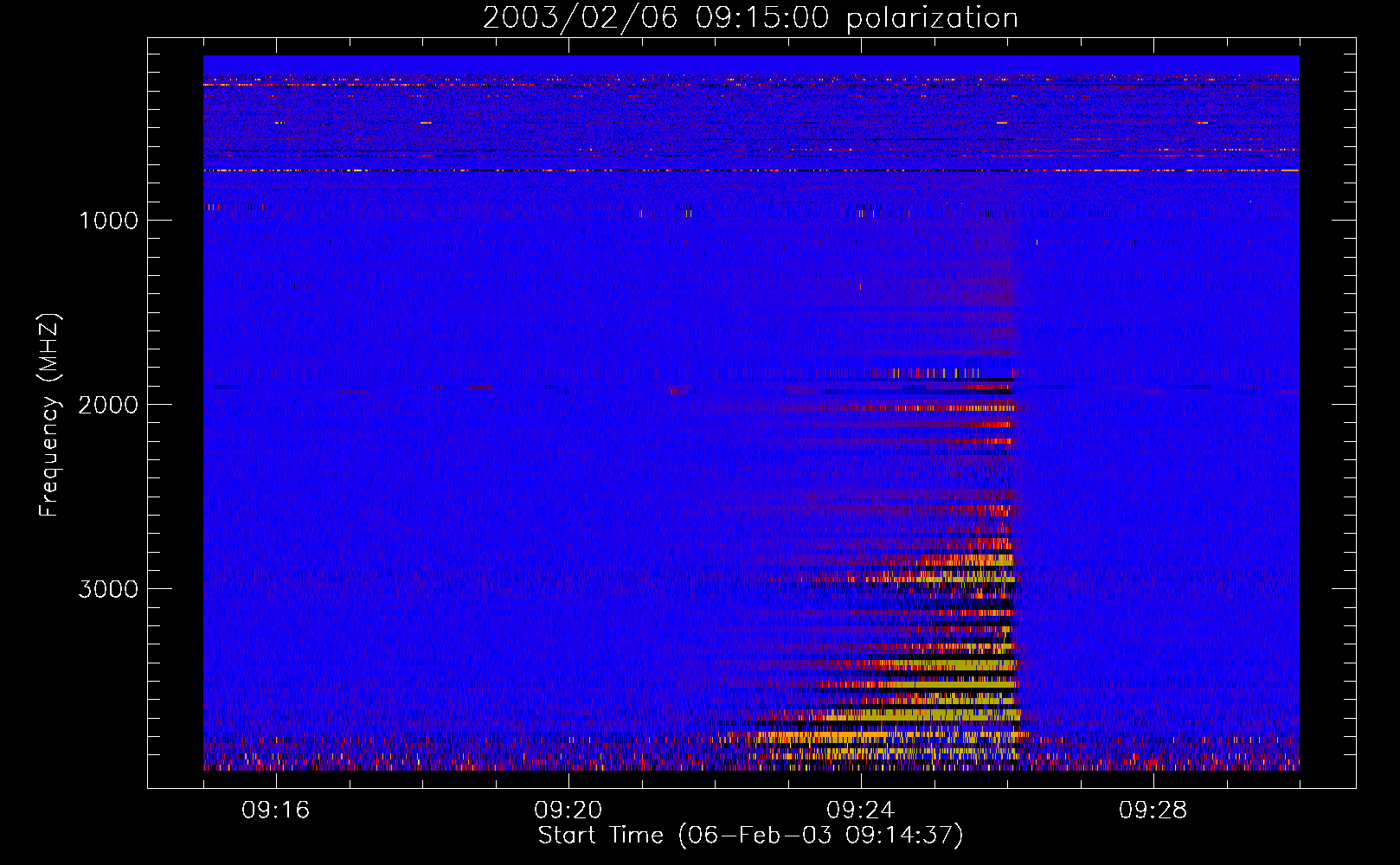Image resolution: width=1400 pixels, height=865 pixels.
Task: Click the 3000 frequency tick label
Action: pyautogui.click(x=108, y=589)
